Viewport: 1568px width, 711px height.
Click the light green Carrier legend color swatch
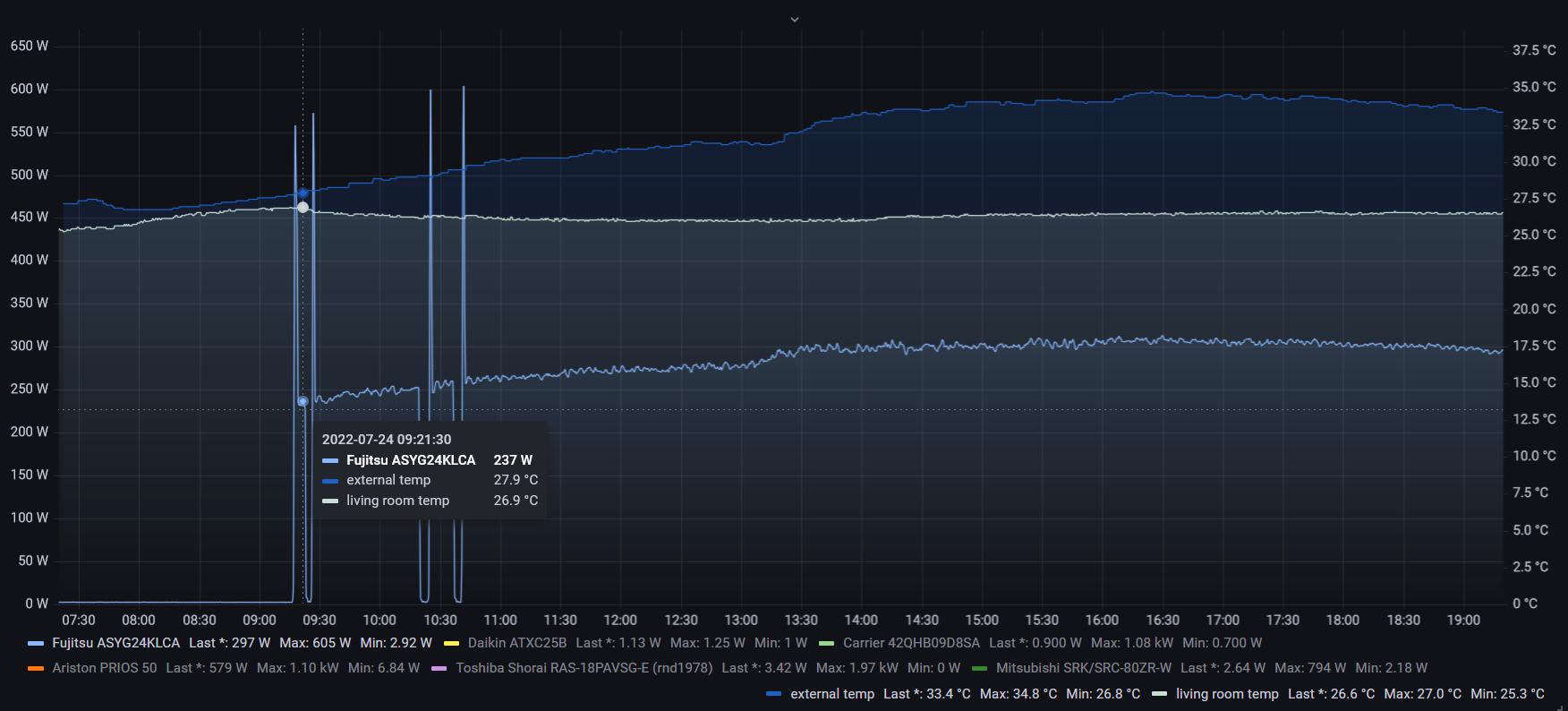click(x=826, y=643)
